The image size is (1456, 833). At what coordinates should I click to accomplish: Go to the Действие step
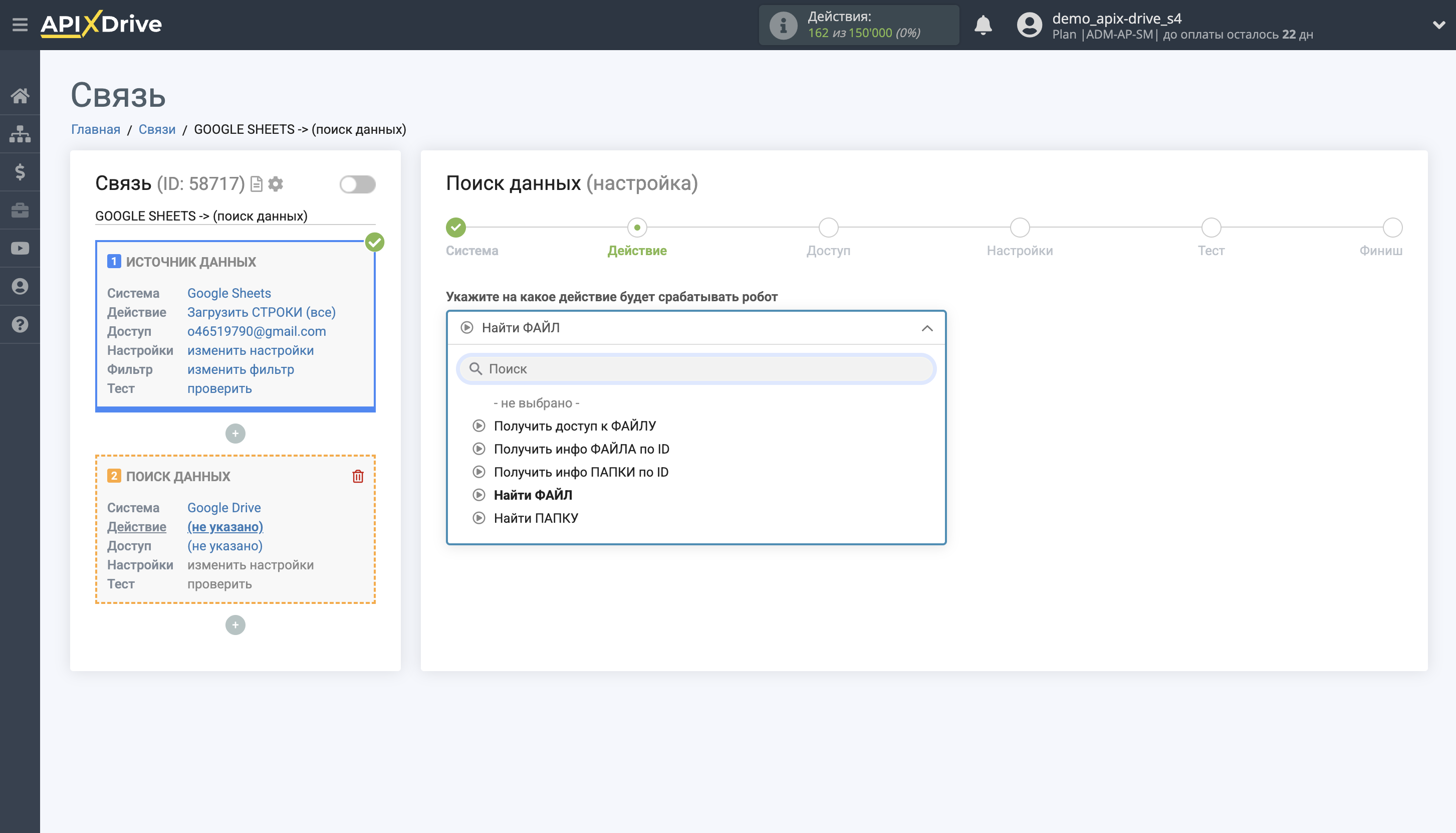click(637, 228)
